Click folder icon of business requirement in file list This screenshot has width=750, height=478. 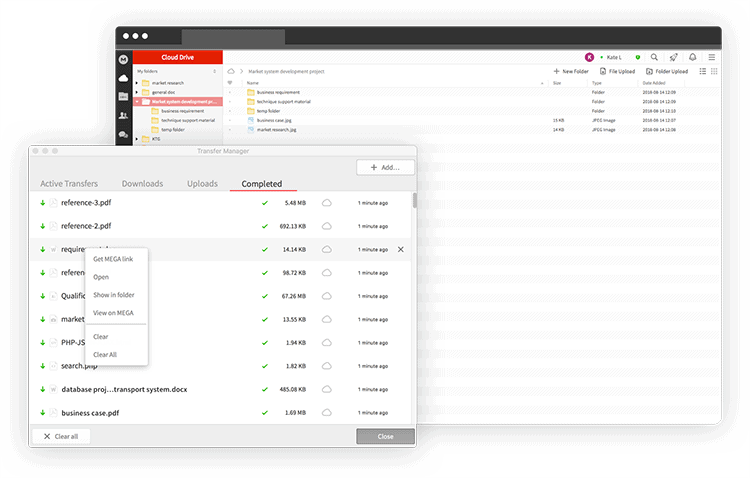(251, 92)
